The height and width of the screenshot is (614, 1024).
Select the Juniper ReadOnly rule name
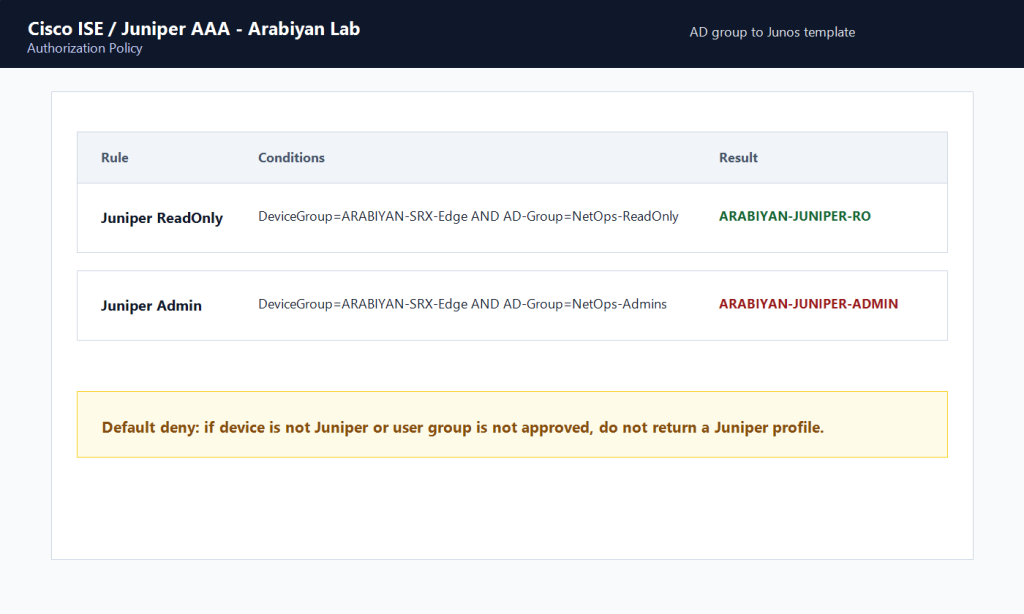(162, 218)
